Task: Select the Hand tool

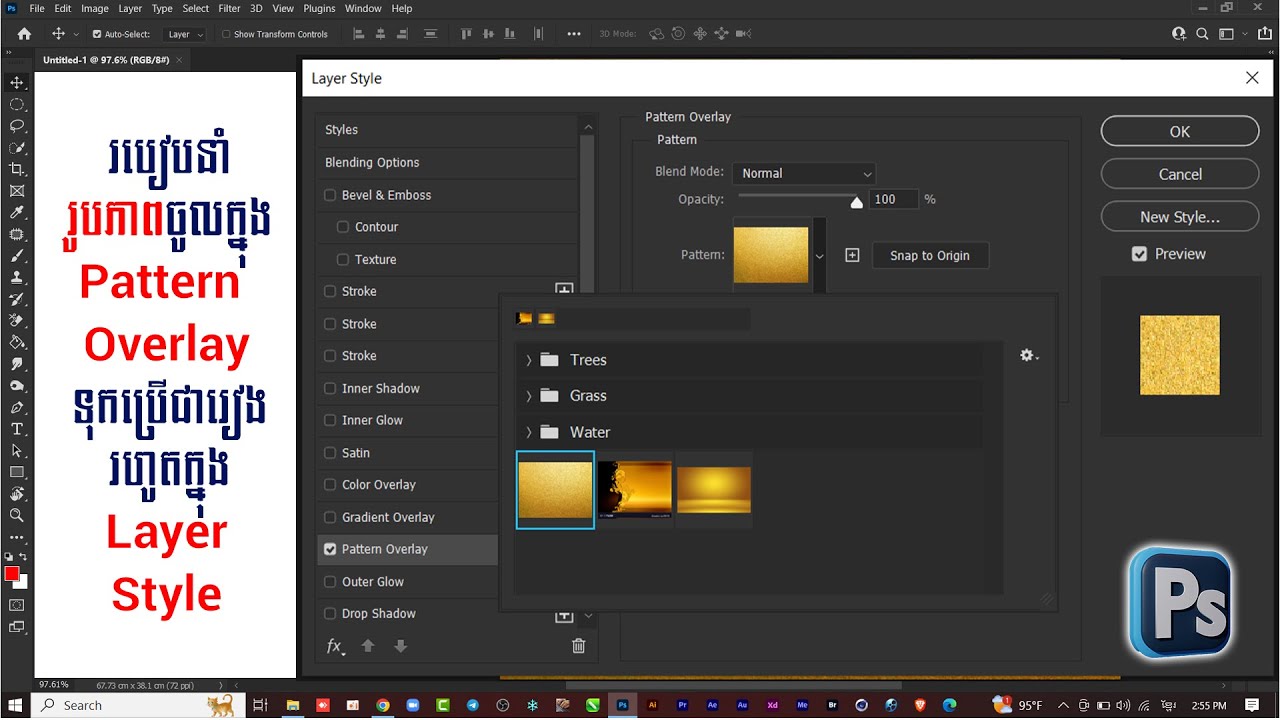Action: (x=17, y=494)
